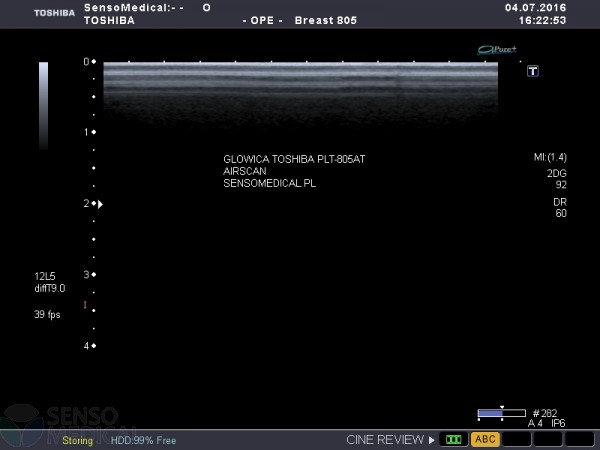Click the CINE REVIEW label
The height and width of the screenshot is (450, 600).
click(385, 439)
